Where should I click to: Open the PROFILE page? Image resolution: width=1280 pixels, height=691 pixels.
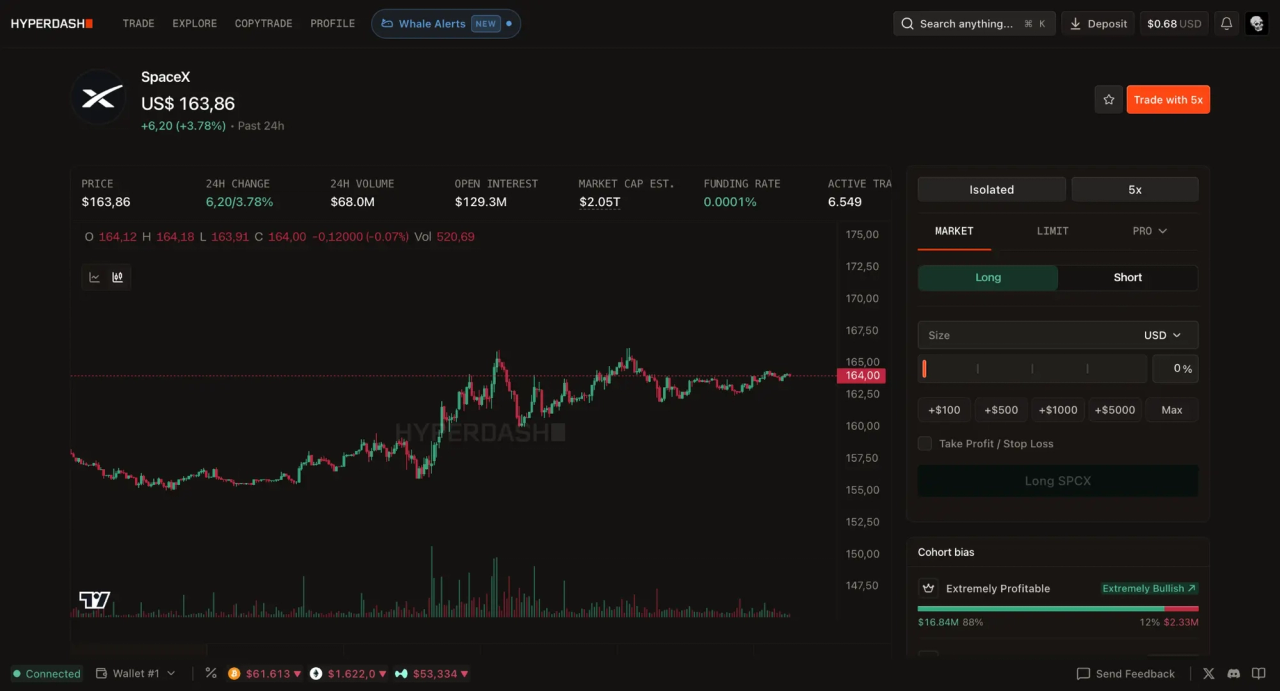332,23
